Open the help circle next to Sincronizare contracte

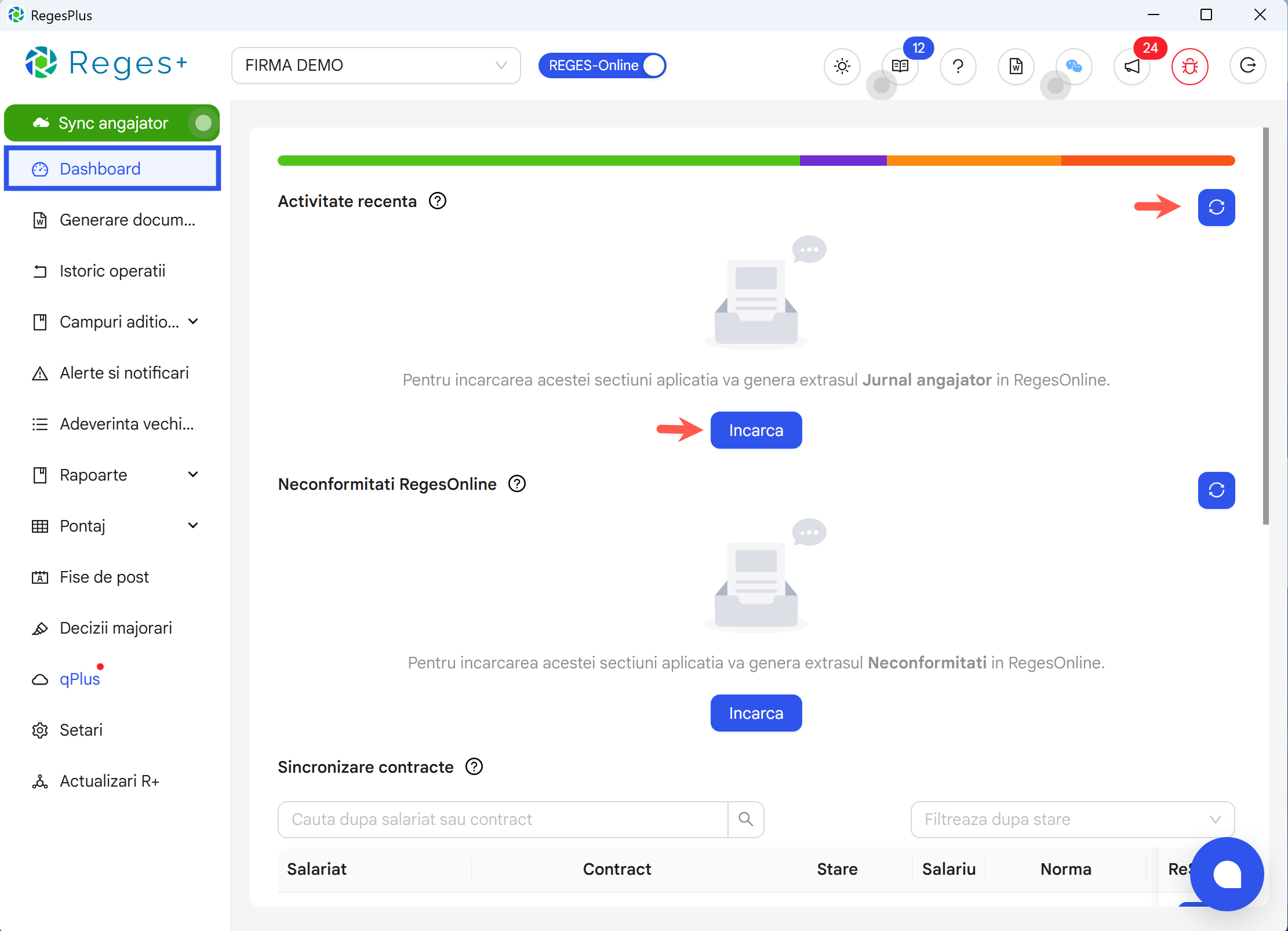click(x=474, y=766)
